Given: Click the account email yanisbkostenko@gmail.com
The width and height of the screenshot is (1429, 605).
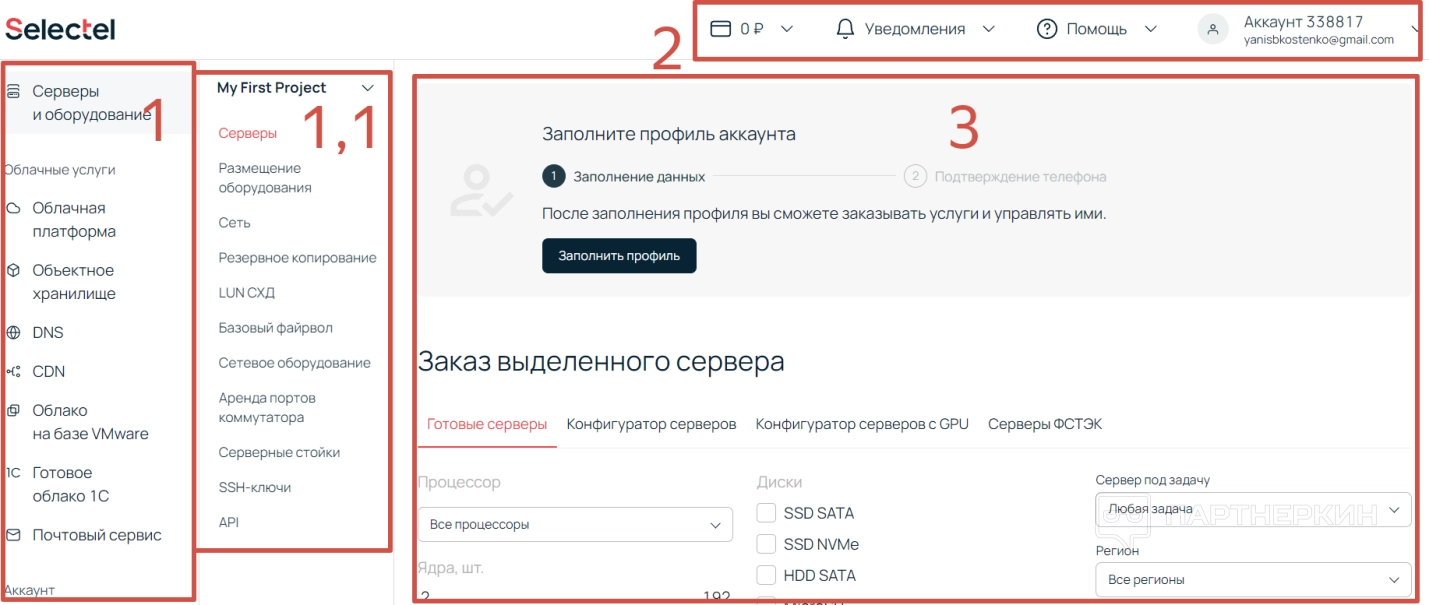Looking at the screenshot, I should click(x=1318, y=40).
